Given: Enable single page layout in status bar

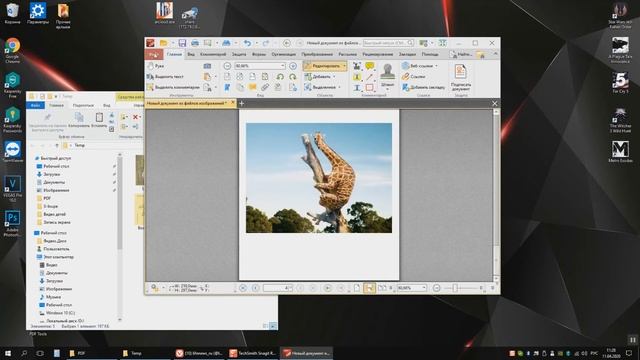Looking at the screenshot, I should [x=357, y=288].
